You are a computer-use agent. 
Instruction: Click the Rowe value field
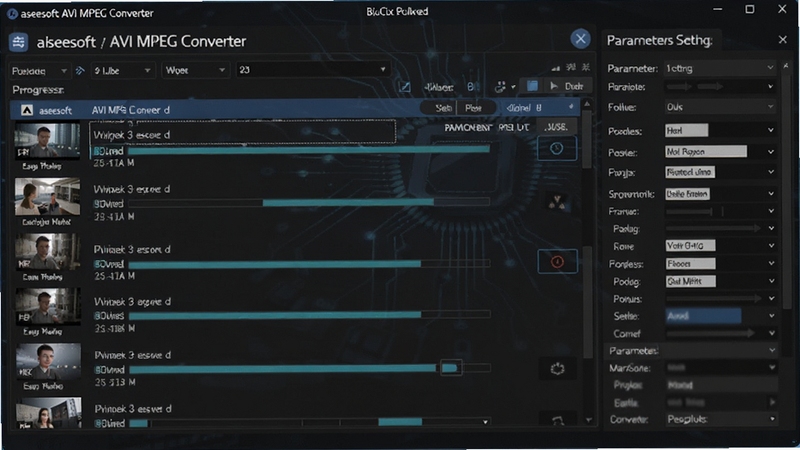click(x=690, y=246)
